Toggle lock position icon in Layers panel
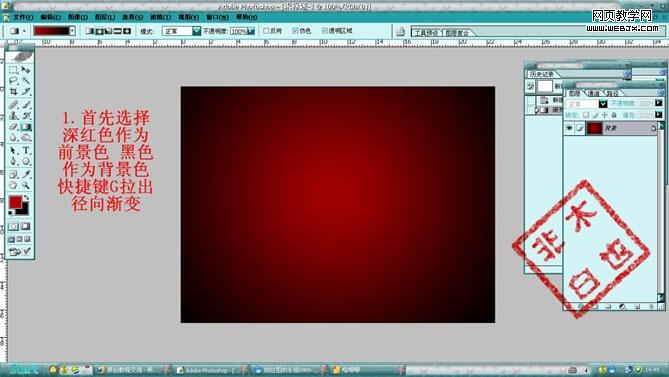This screenshot has height=377, width=669. pos(604,115)
